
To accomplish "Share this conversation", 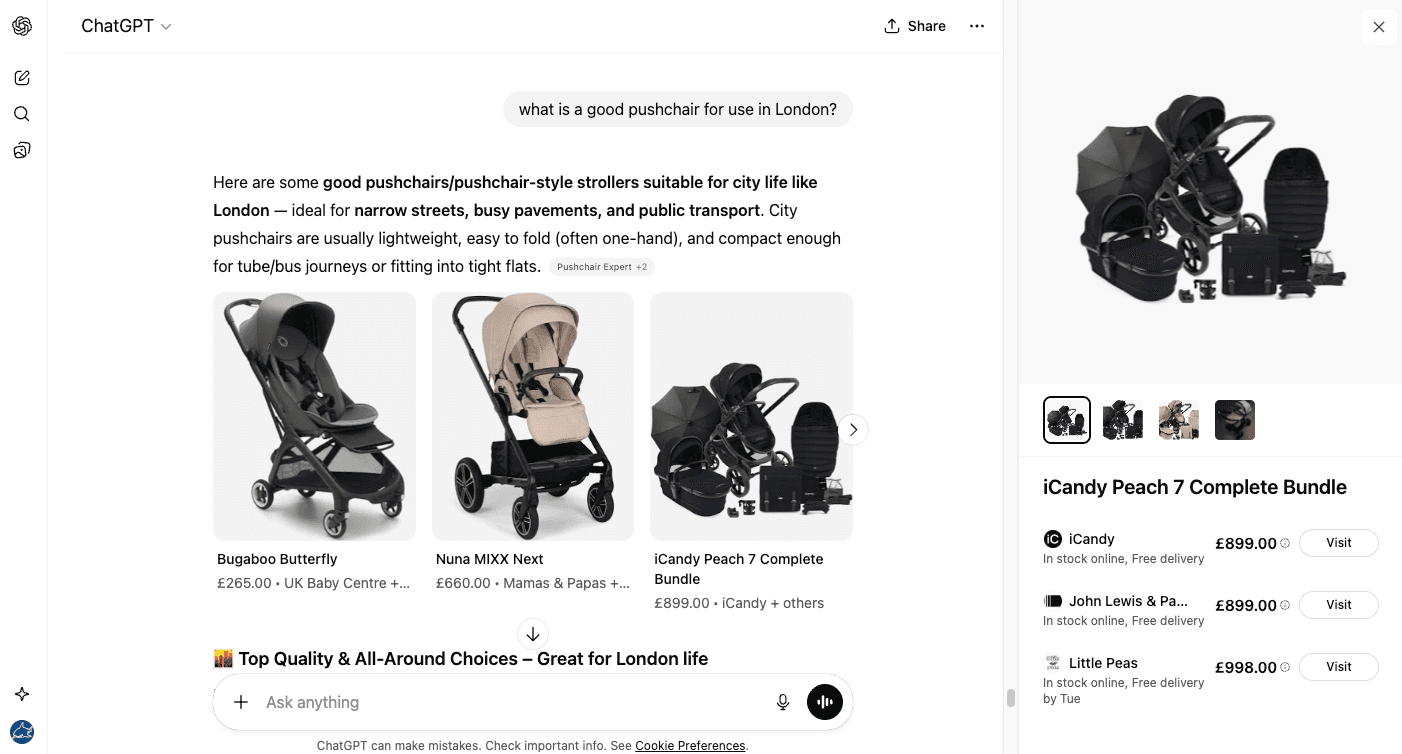I will [x=915, y=26].
